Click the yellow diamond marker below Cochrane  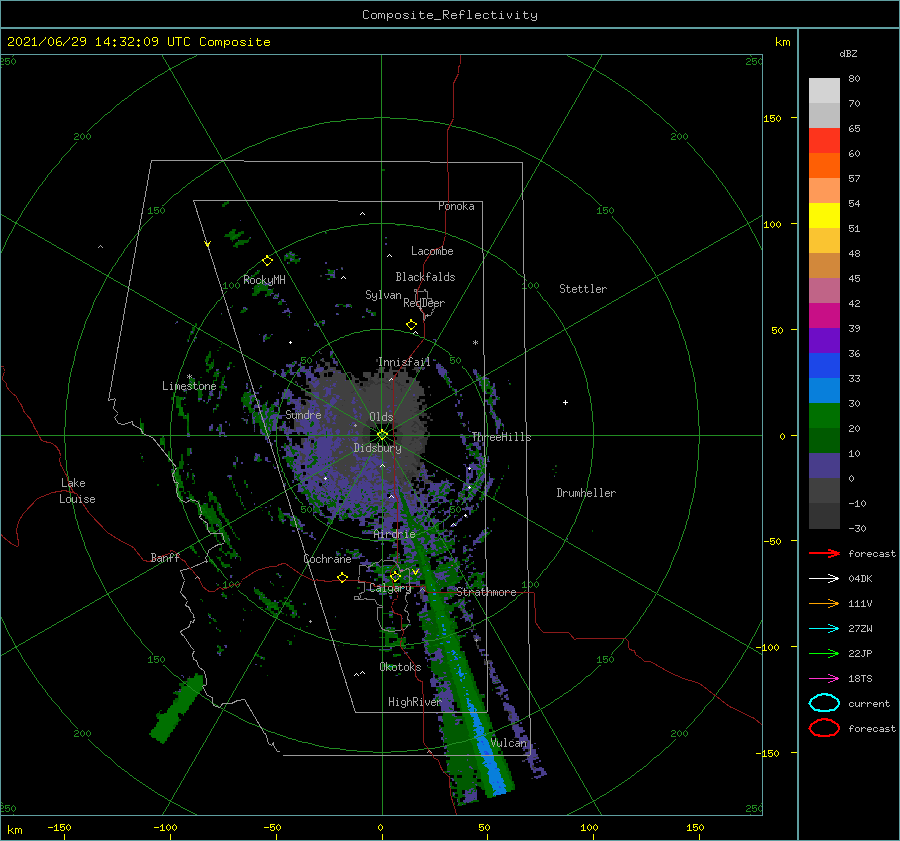point(343,577)
